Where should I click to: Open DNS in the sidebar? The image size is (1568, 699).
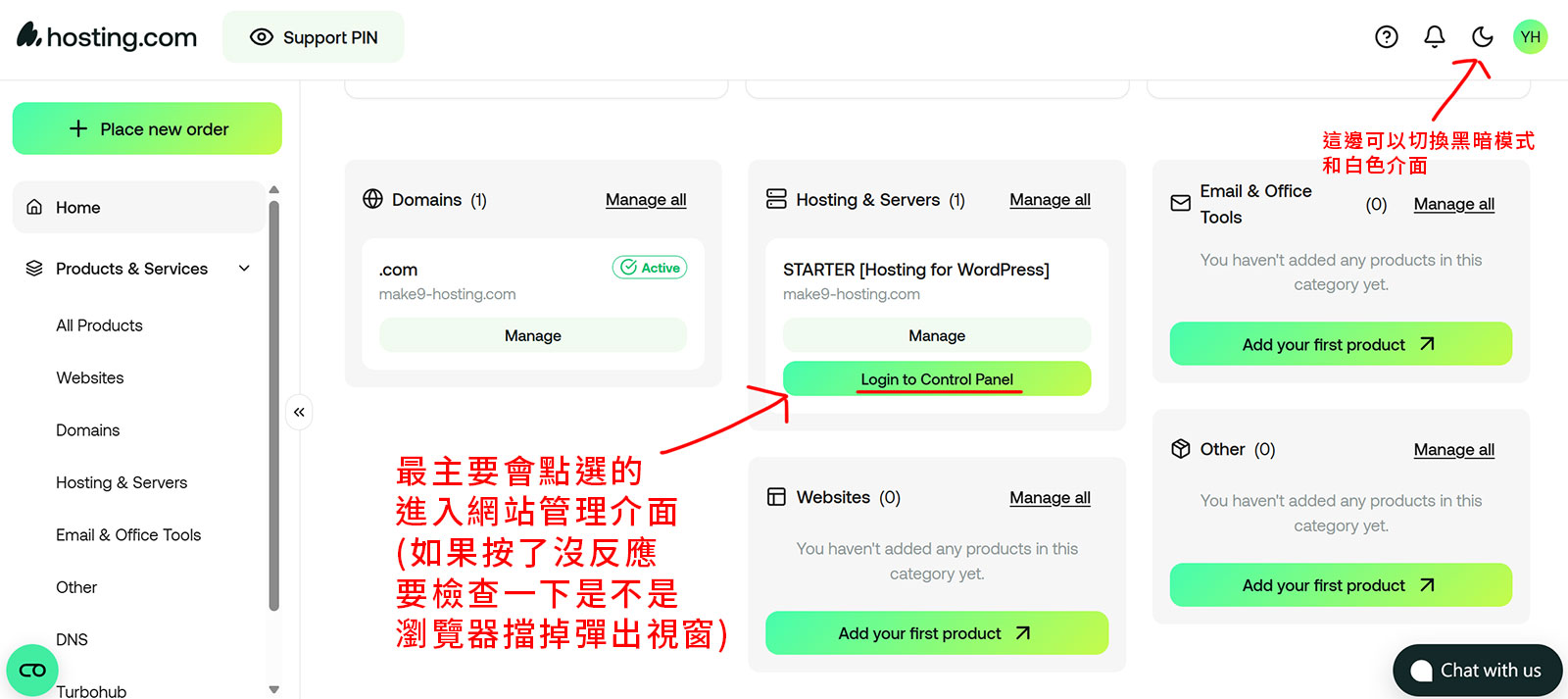tap(72, 639)
